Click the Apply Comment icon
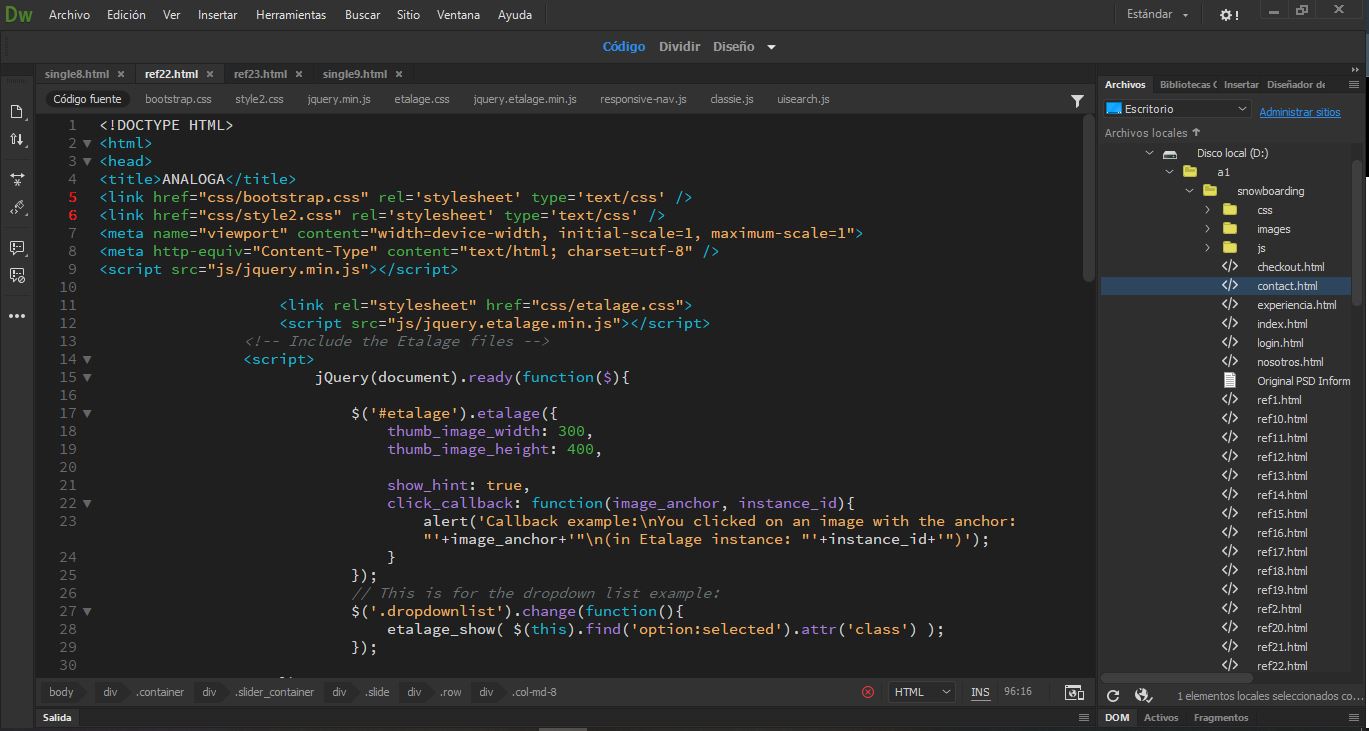This screenshot has height=731, width=1369. pos(17,247)
